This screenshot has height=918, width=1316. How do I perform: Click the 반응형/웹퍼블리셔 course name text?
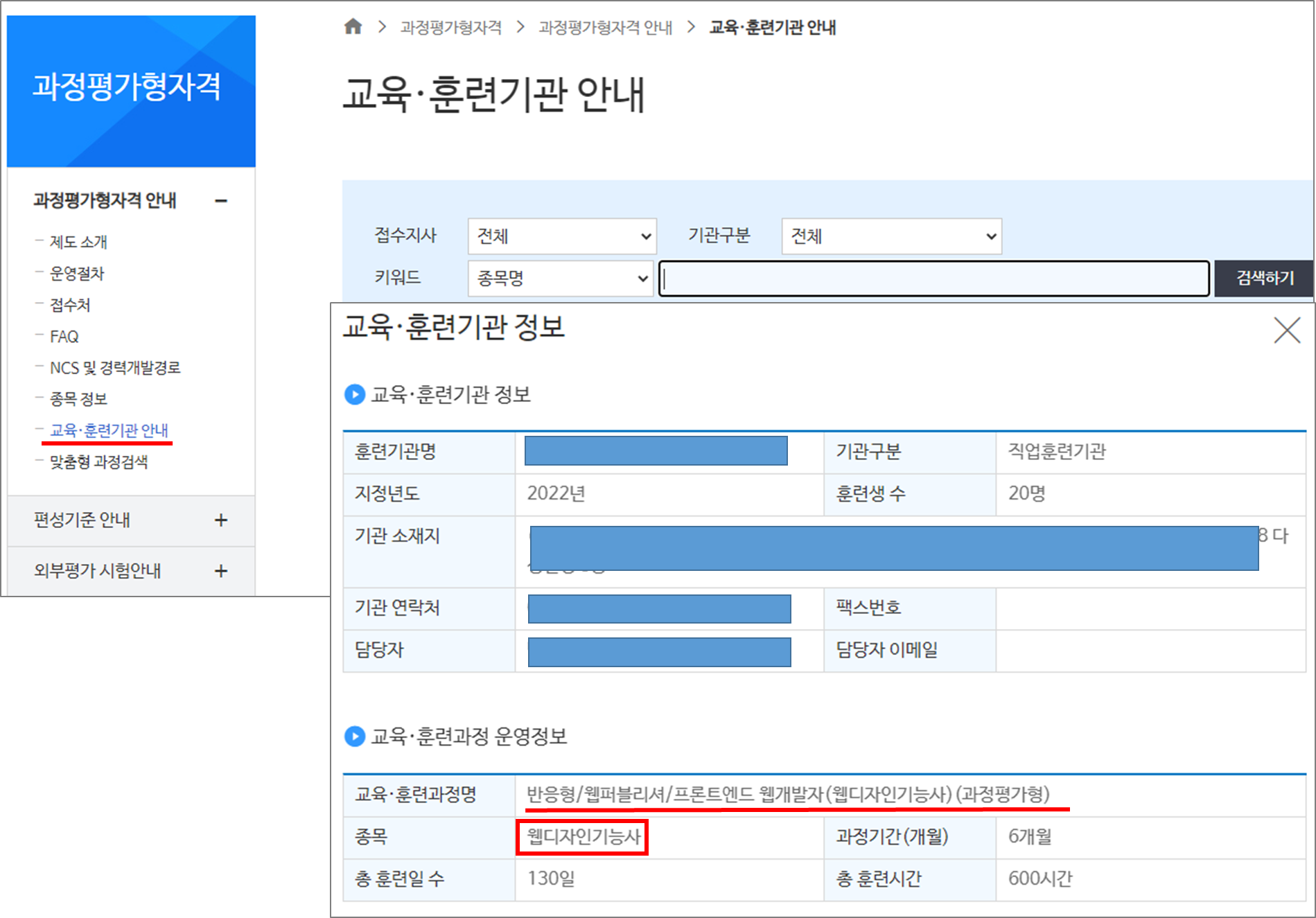click(x=788, y=794)
